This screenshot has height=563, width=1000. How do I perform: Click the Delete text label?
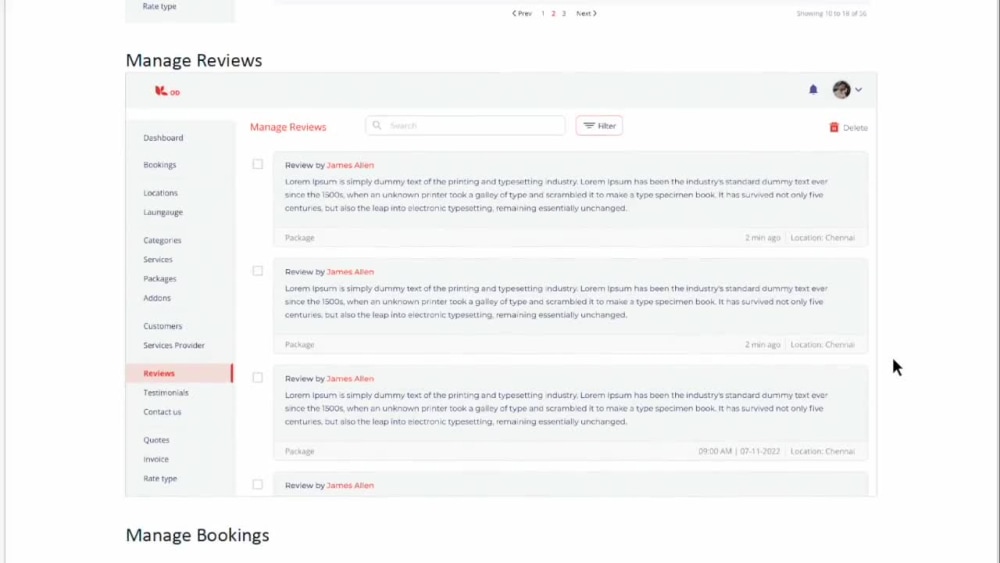point(855,128)
